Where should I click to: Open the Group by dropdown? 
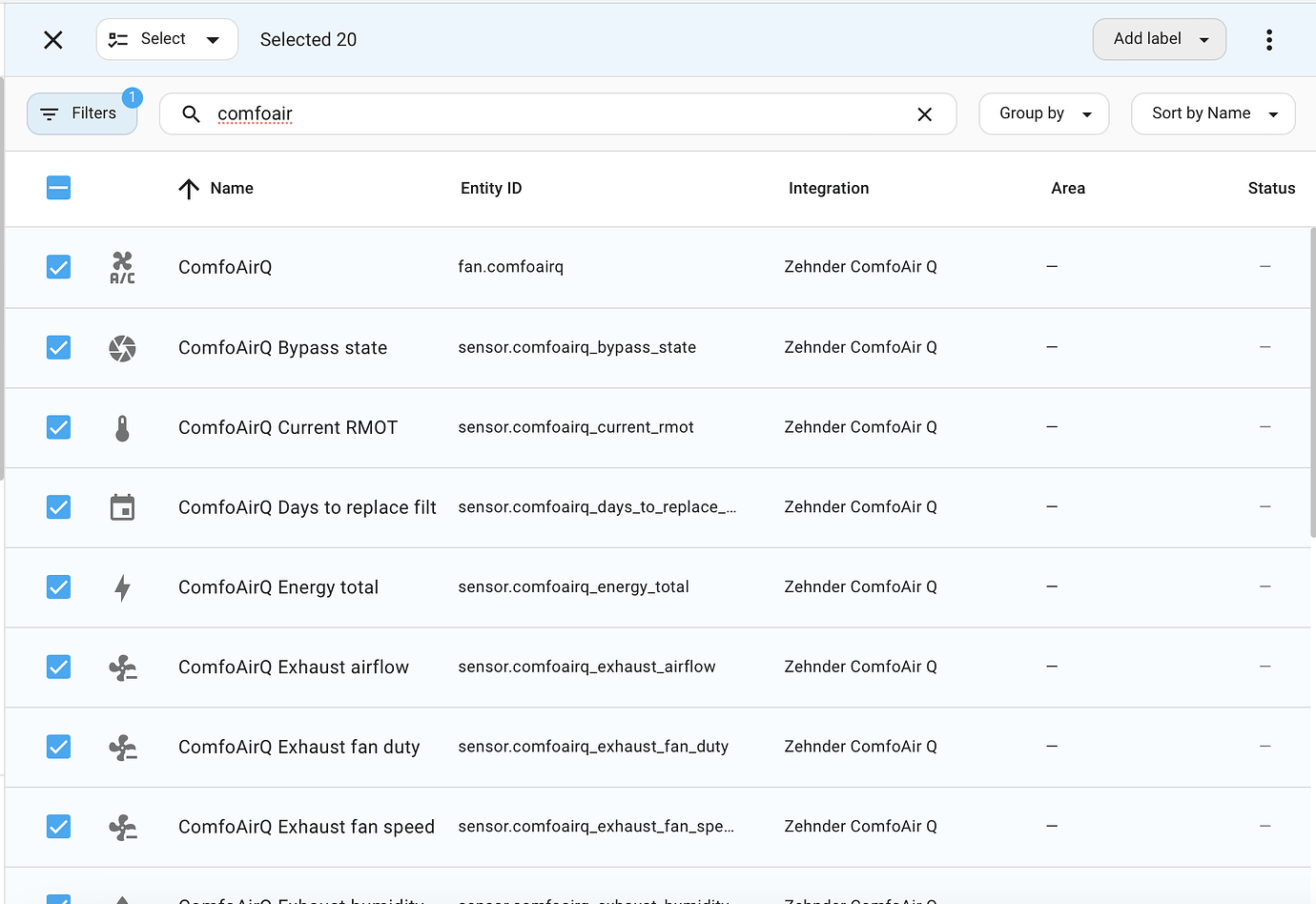(x=1043, y=113)
